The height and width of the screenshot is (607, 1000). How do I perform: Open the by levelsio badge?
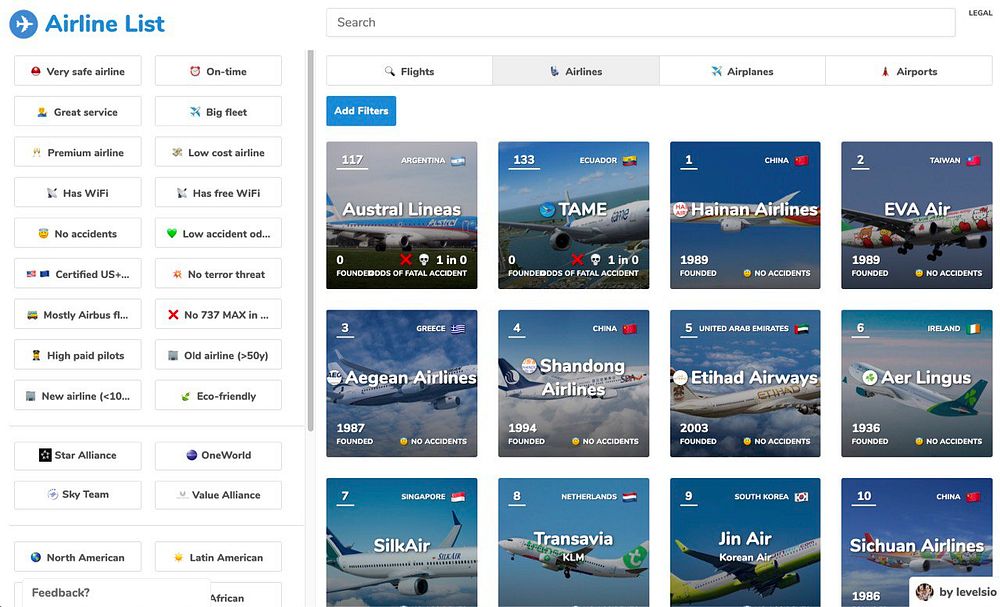pos(954,592)
